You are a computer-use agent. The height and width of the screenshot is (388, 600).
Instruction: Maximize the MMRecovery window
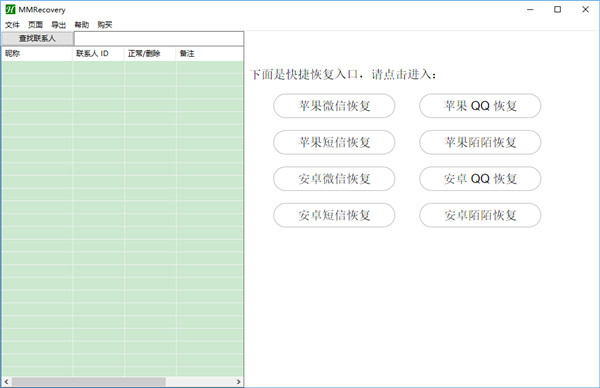[x=558, y=10]
